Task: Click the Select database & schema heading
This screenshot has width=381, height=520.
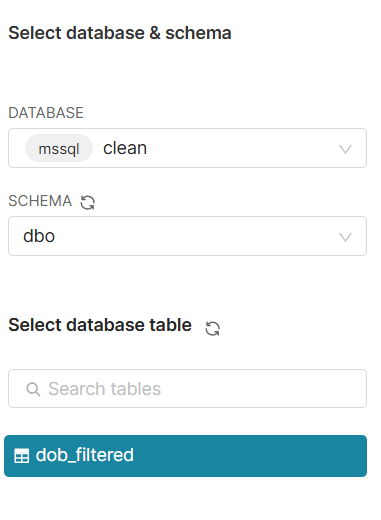Action: tap(120, 33)
